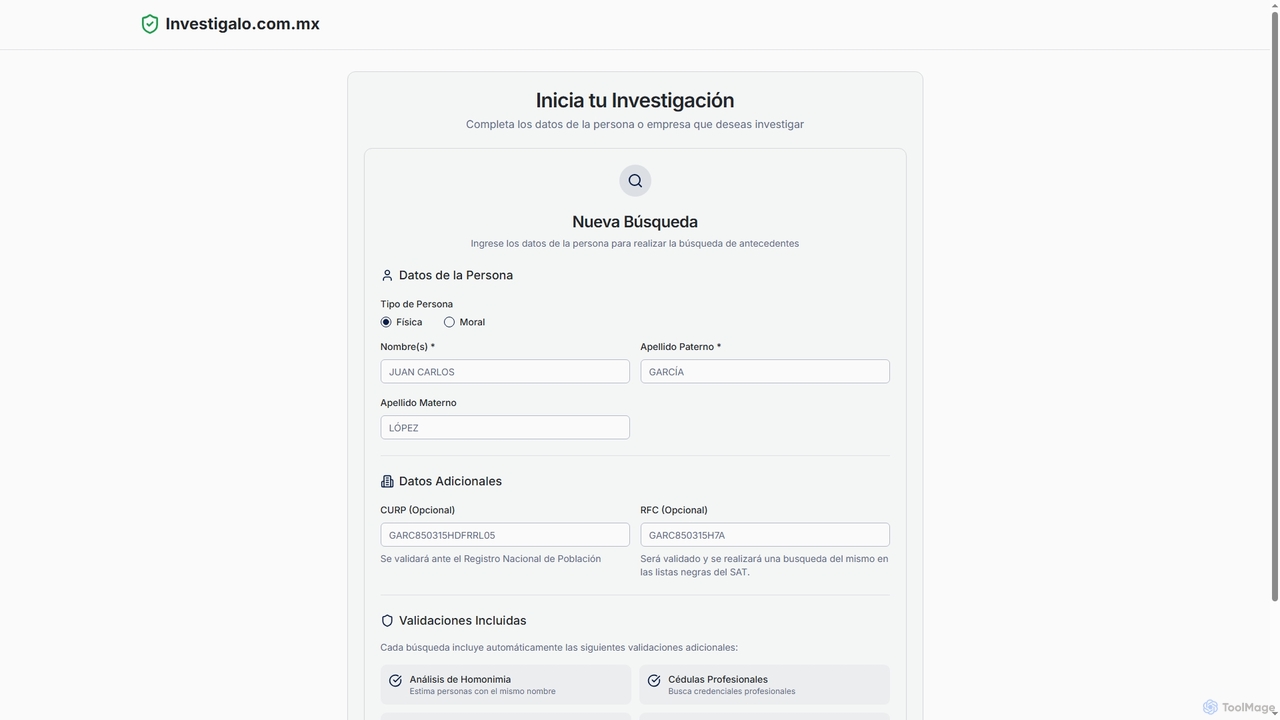Click the person icon beside Datos de la Persona
The image size is (1280, 720).
click(x=387, y=275)
